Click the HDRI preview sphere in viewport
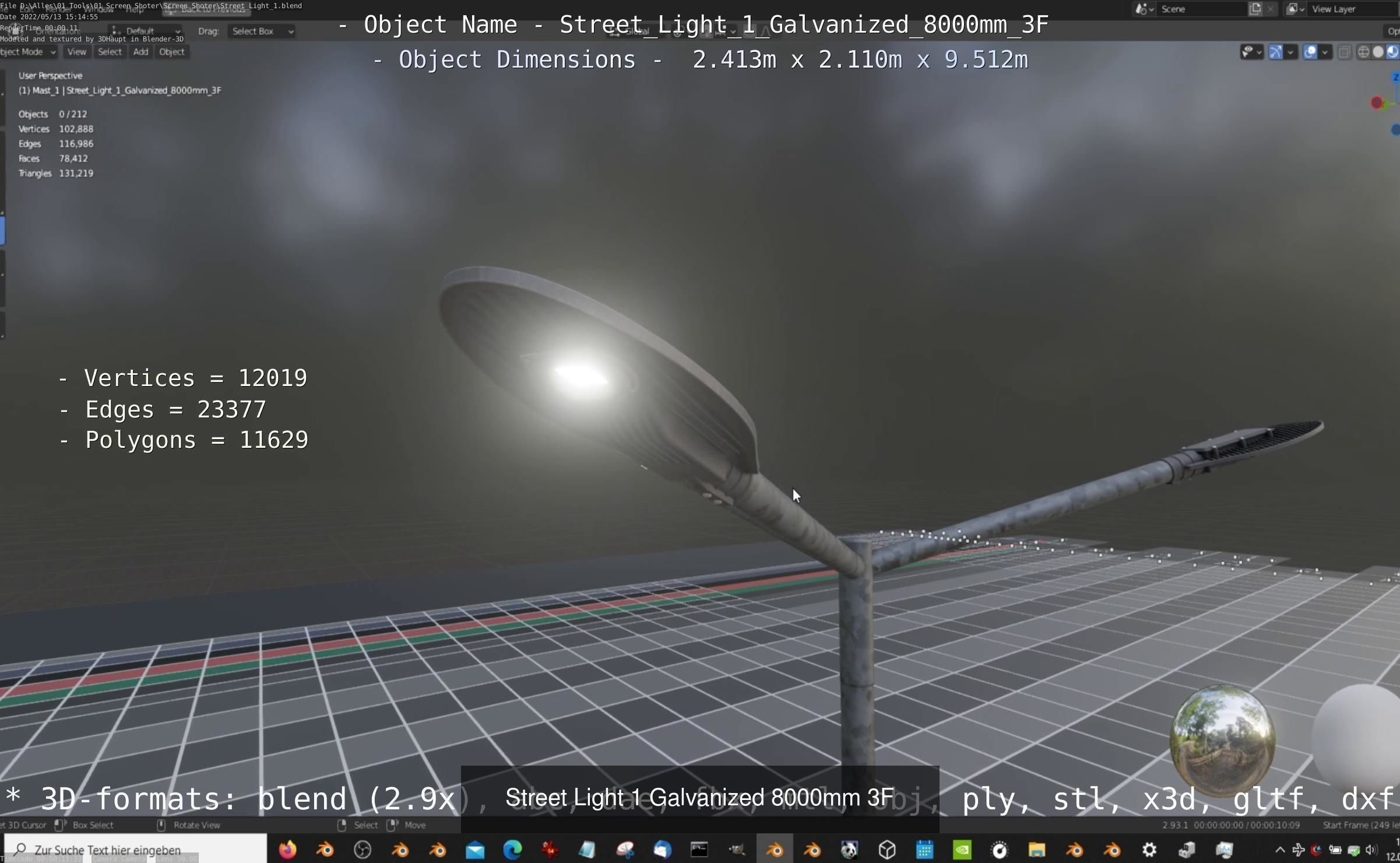1400x863 pixels. pos(1222,740)
